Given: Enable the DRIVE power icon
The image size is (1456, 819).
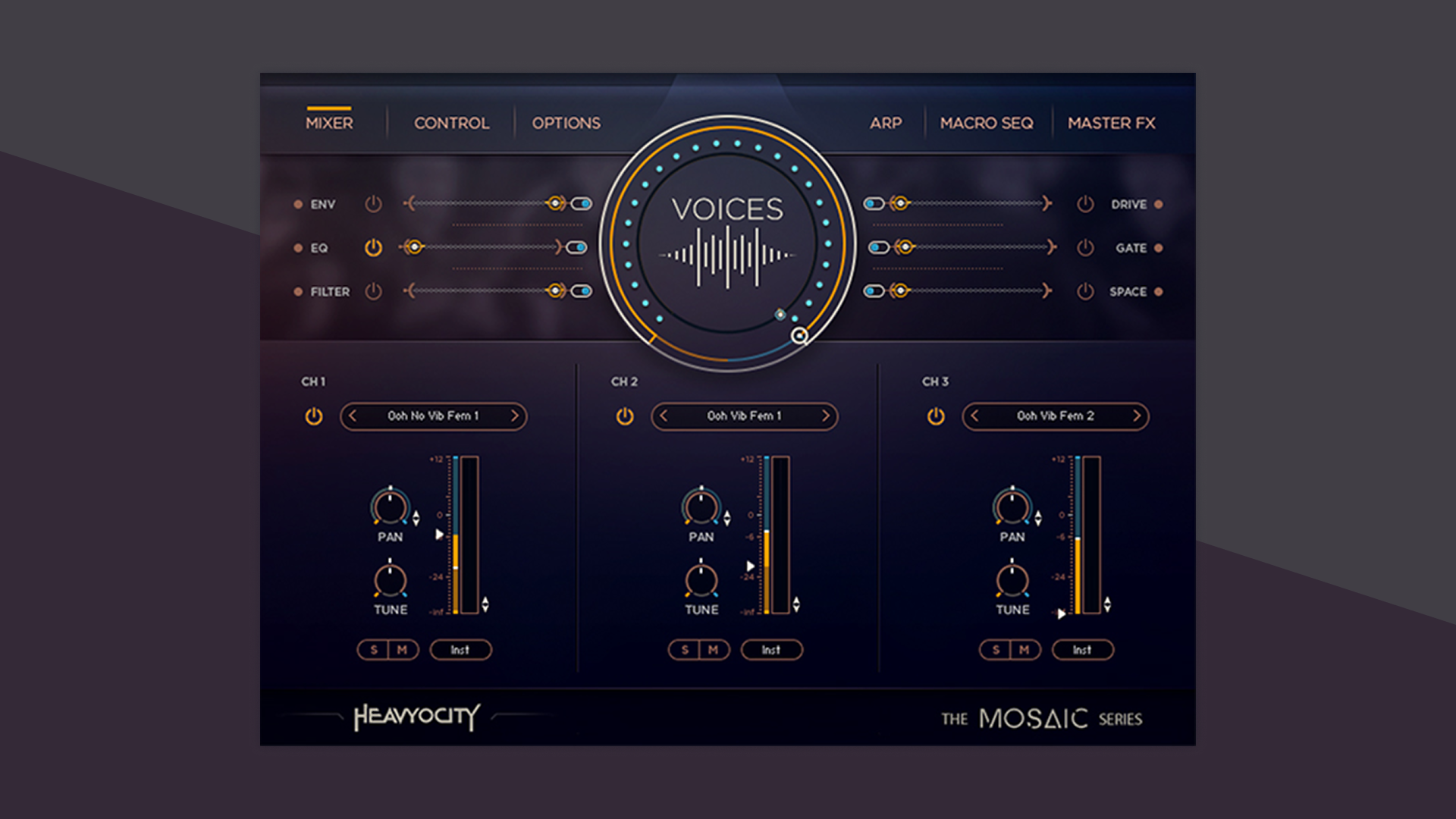Looking at the screenshot, I should pyautogui.click(x=1084, y=204).
